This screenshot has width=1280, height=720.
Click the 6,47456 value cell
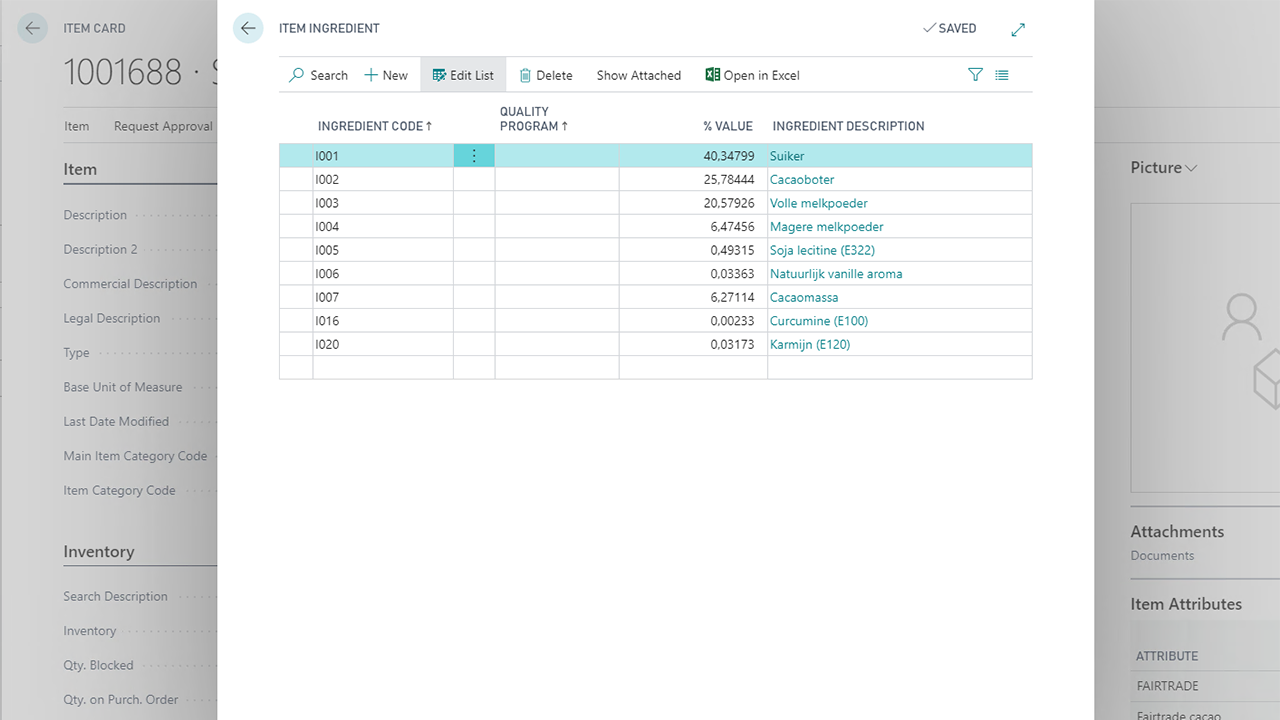click(693, 227)
